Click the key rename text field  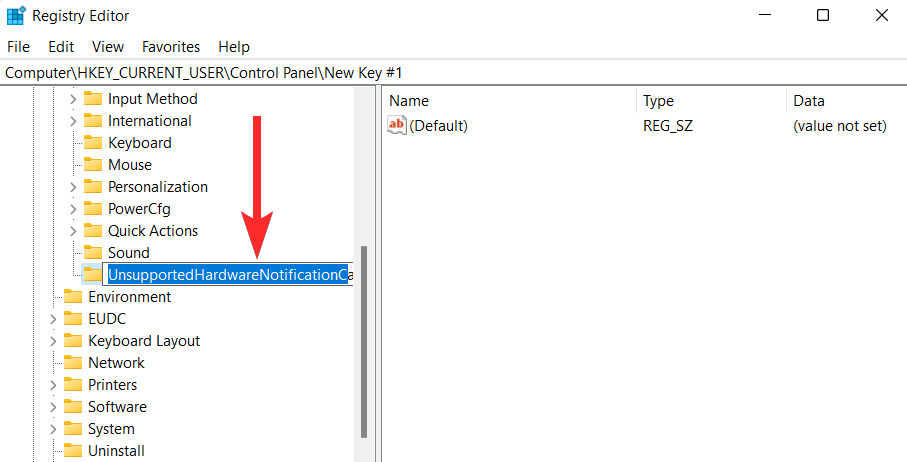(x=228, y=275)
